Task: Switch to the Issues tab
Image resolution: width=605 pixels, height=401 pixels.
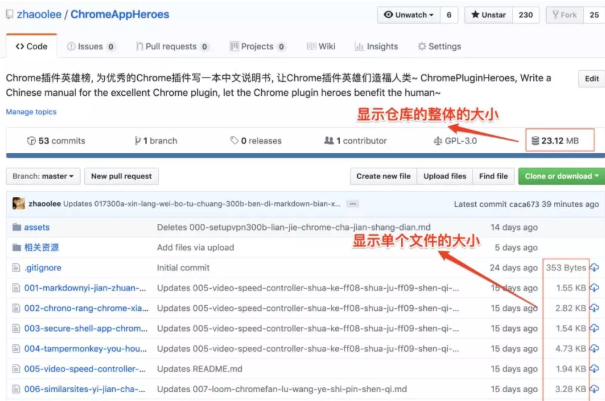Action: click(91, 47)
